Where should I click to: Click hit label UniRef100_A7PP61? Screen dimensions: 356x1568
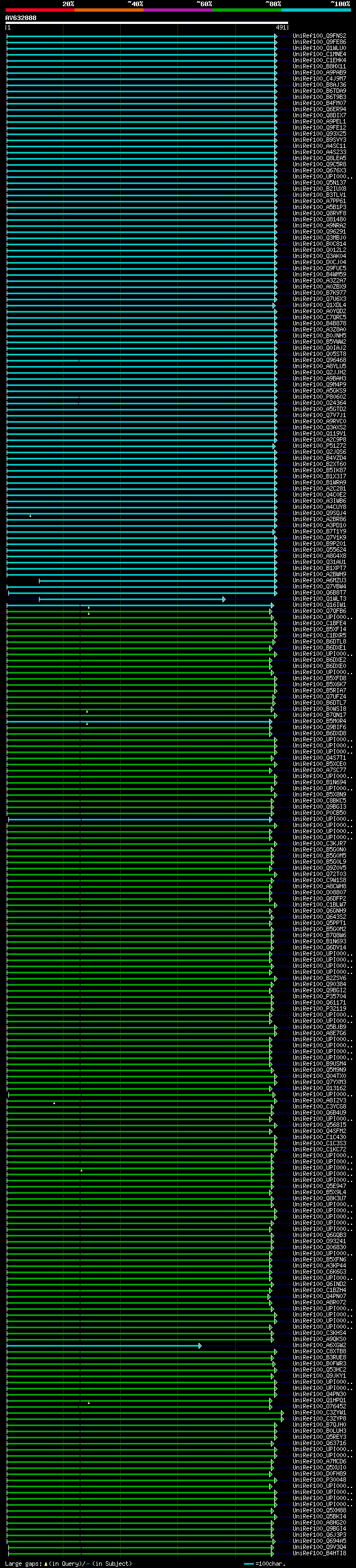(319, 201)
